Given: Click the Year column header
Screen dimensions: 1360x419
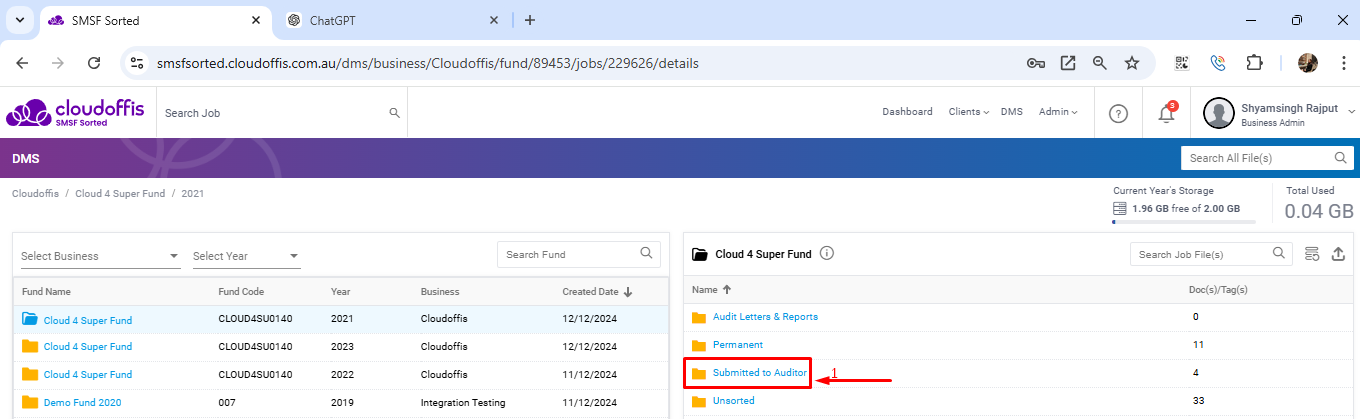Looking at the screenshot, I should point(340,292).
